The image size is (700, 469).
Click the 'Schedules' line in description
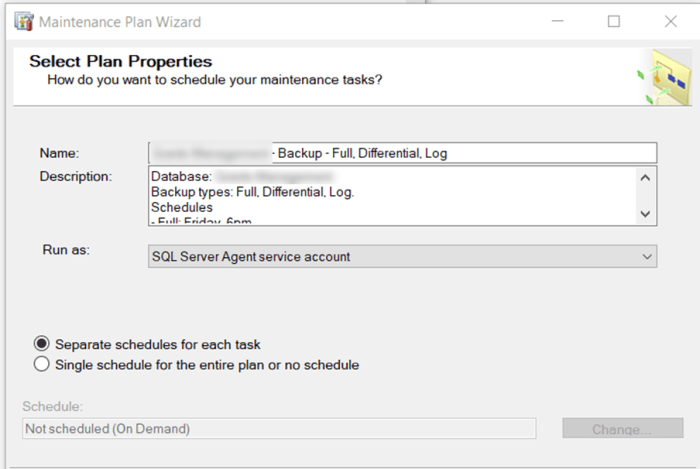click(182, 207)
